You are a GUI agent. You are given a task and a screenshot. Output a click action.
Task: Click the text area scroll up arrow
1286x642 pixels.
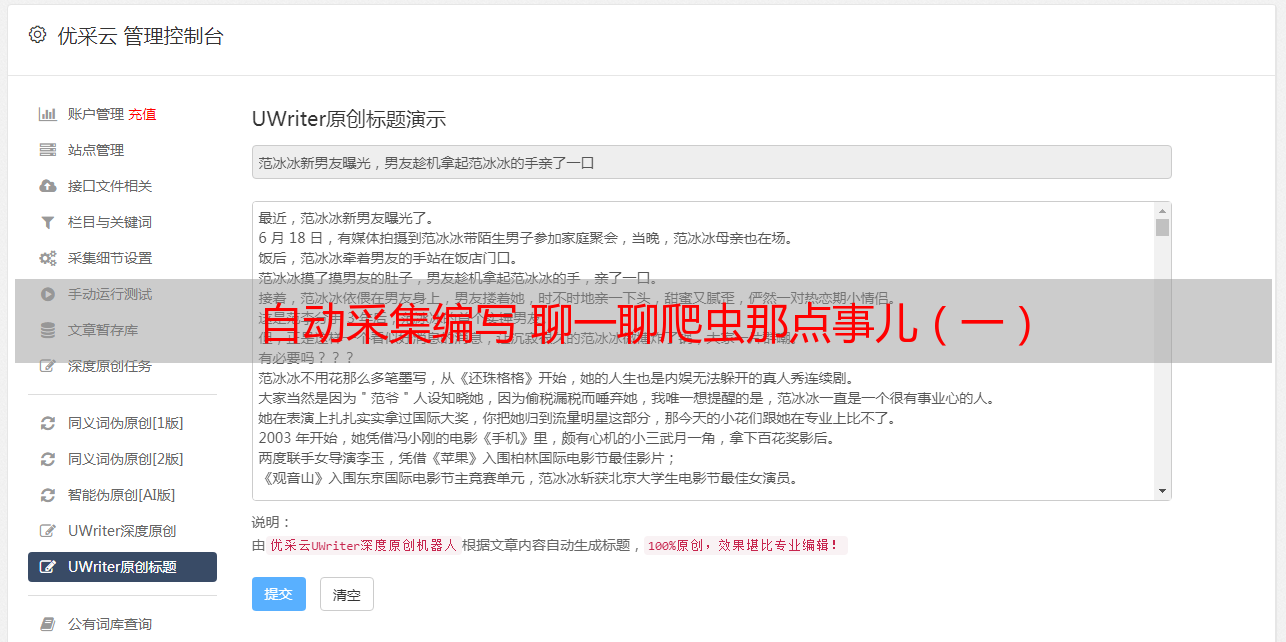1162,211
